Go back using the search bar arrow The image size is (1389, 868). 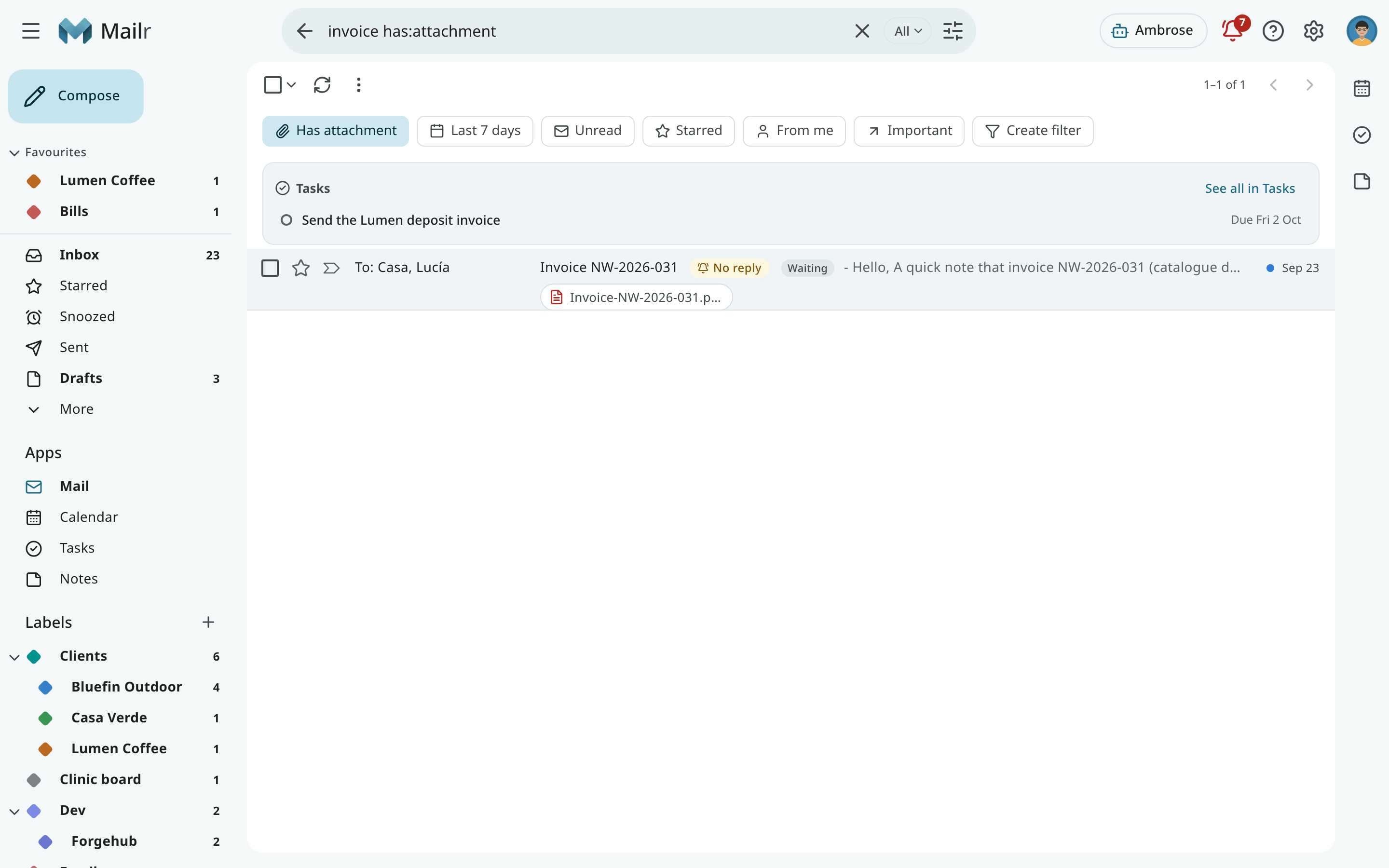coord(305,31)
